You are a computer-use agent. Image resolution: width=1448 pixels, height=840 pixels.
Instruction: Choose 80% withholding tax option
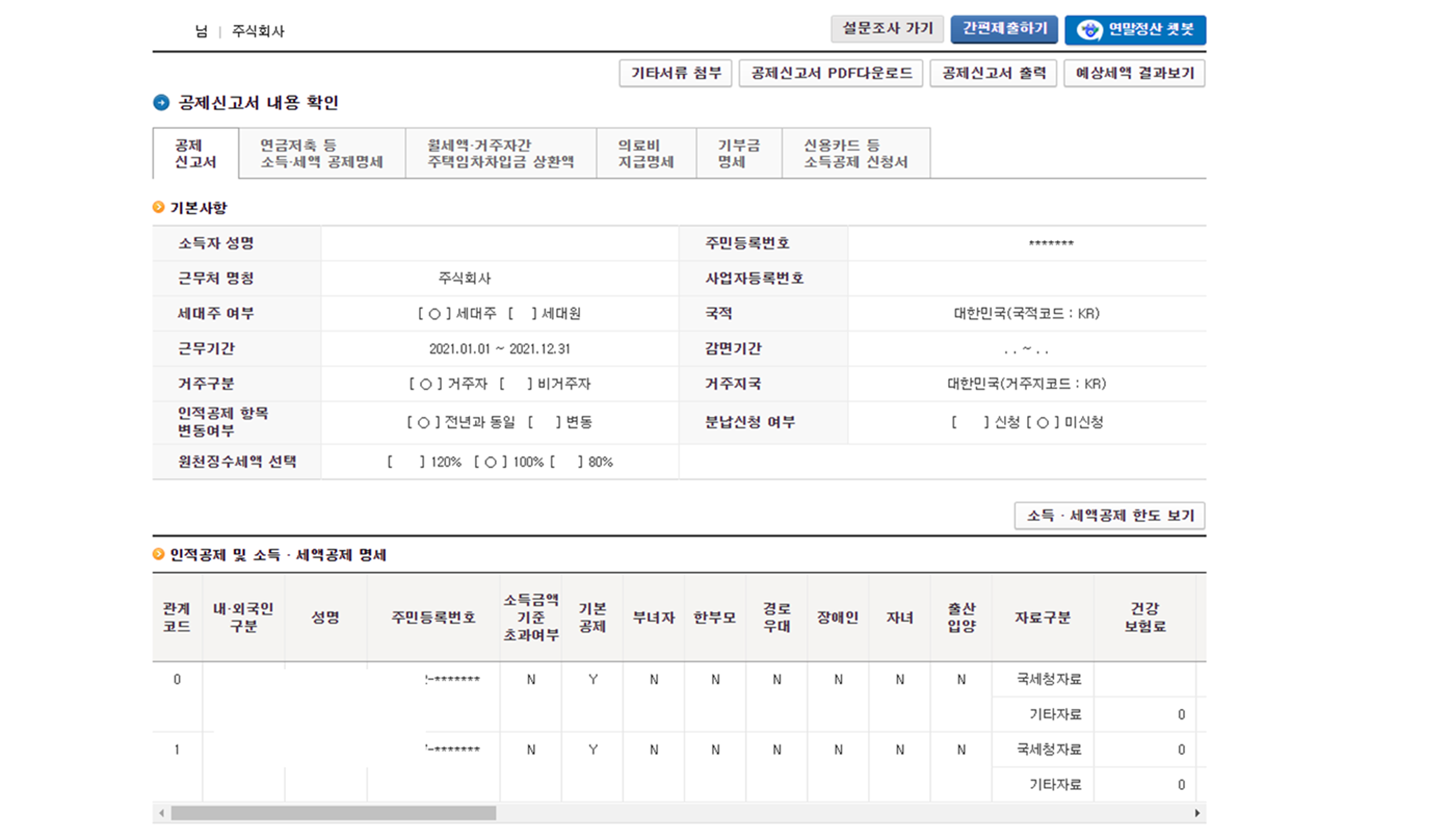[x=566, y=462]
